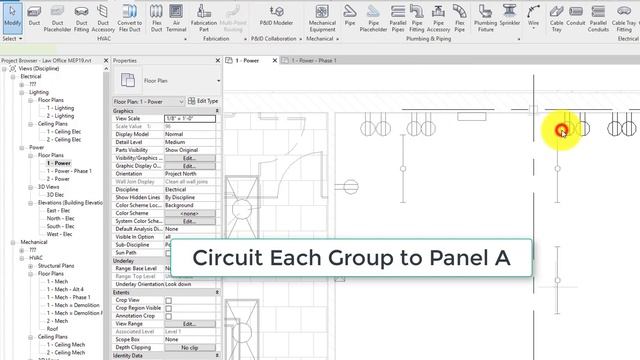Click the Color Scheme none button
Viewport: 640px width, 360px height.
(x=190, y=213)
